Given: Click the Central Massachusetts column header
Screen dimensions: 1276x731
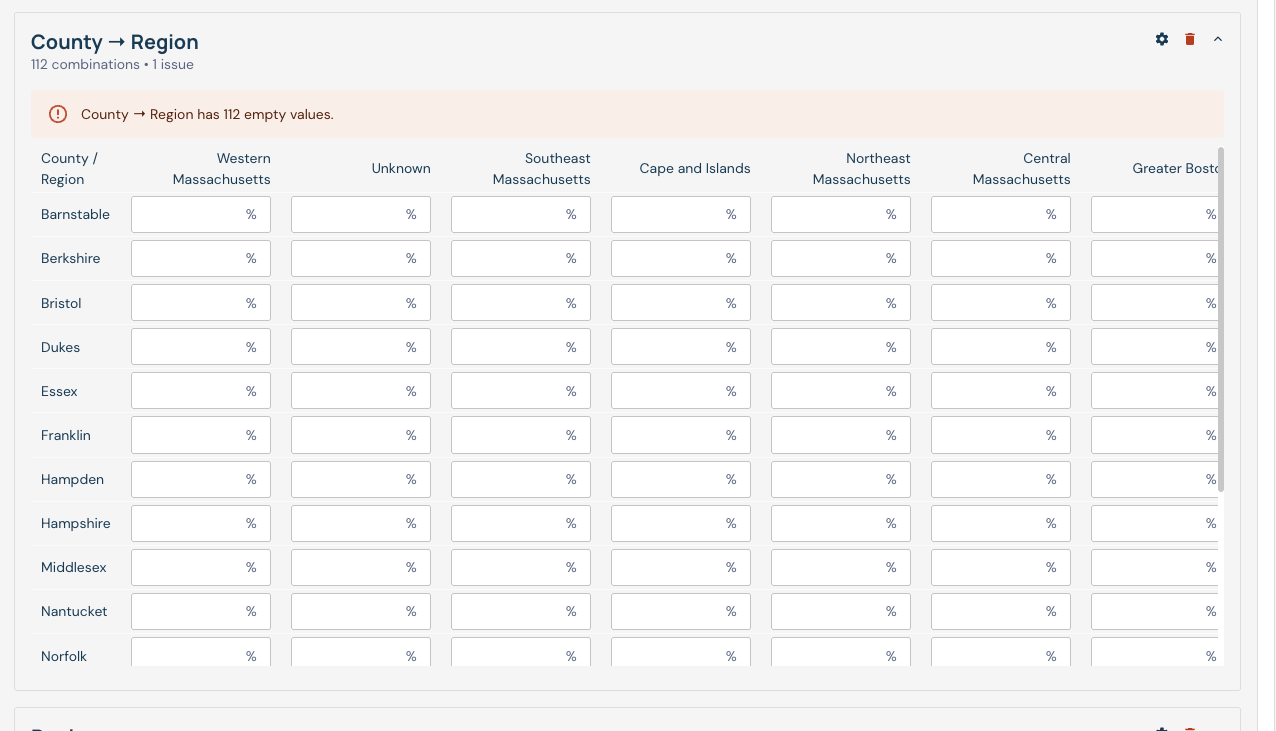Looking at the screenshot, I should click(x=1022, y=169).
